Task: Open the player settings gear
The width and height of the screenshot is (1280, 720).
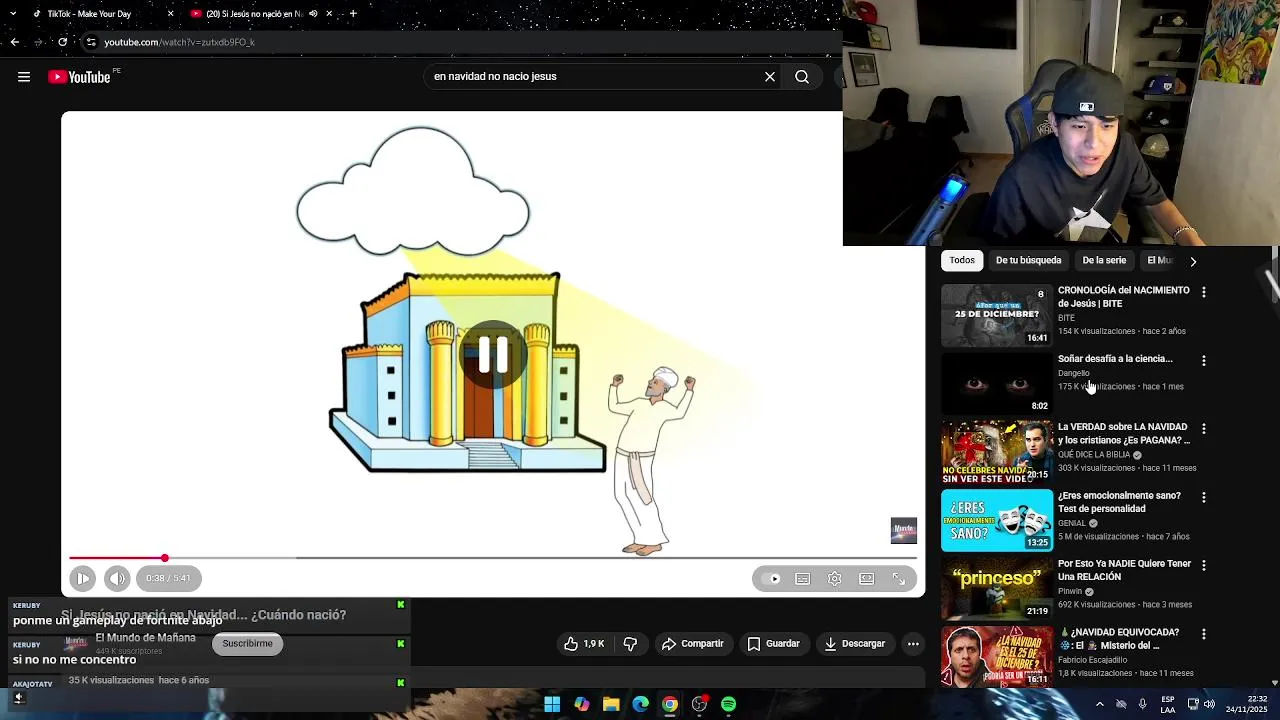Action: pyautogui.click(x=834, y=579)
